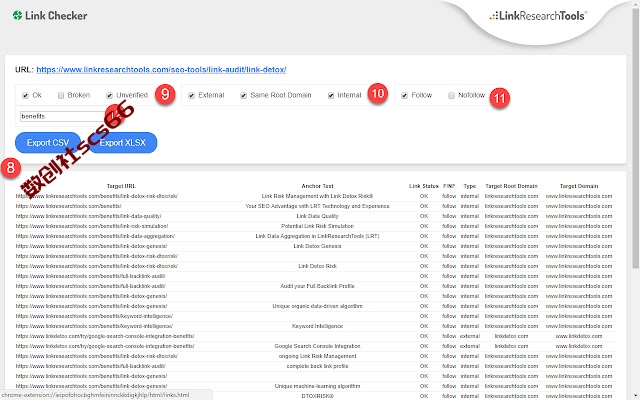Open the benefits/link-risk-simulation/ URL row
The width and height of the screenshot is (640, 400).
pyautogui.click(x=92, y=226)
